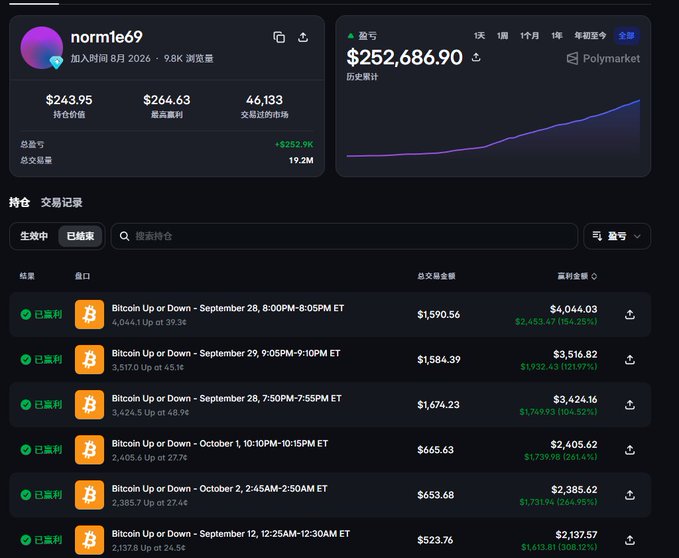Viewport: 679px width, 558px height.
Task: Click the $264.63 最高赢利 figure
Action: pos(167,100)
